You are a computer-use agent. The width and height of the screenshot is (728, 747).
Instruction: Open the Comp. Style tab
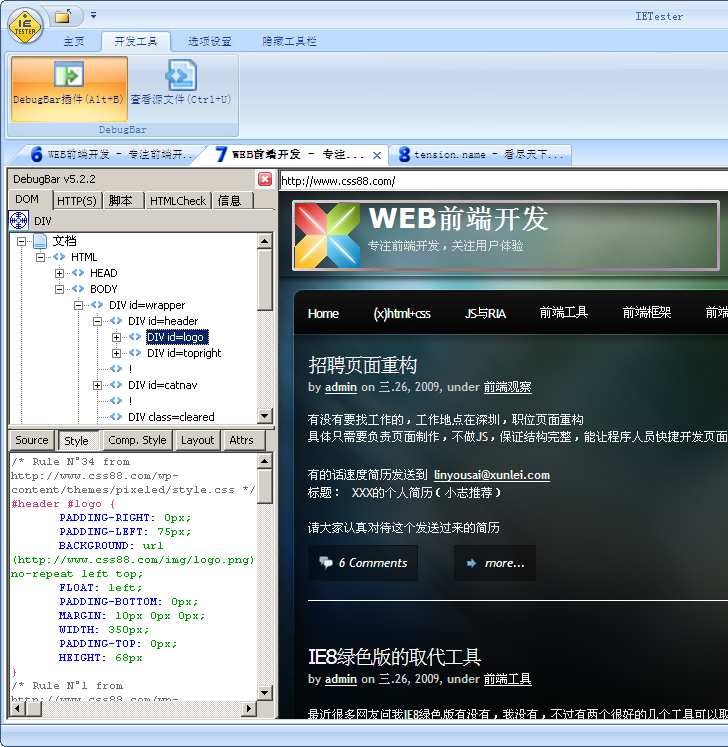(137, 440)
